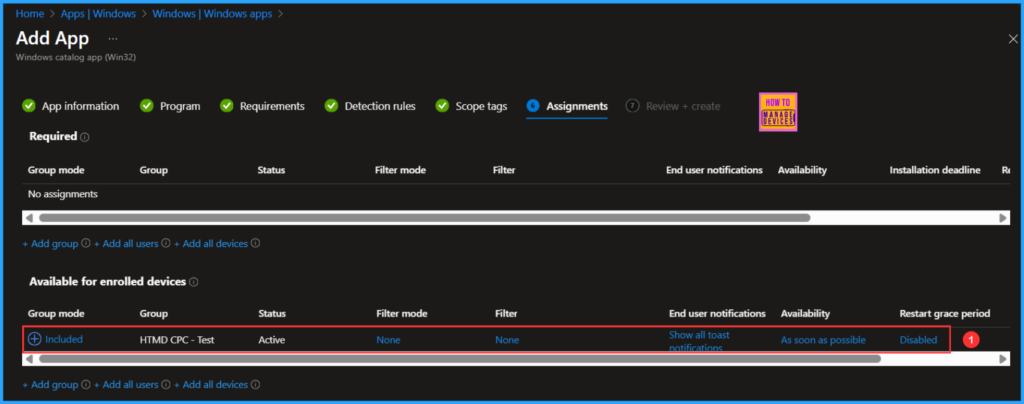
Task: Open Disabled restart grace period link
Action: coord(918,339)
